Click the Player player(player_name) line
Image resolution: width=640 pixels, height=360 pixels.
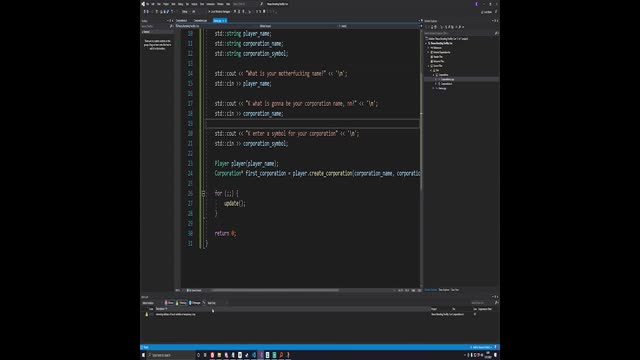tap(247, 164)
